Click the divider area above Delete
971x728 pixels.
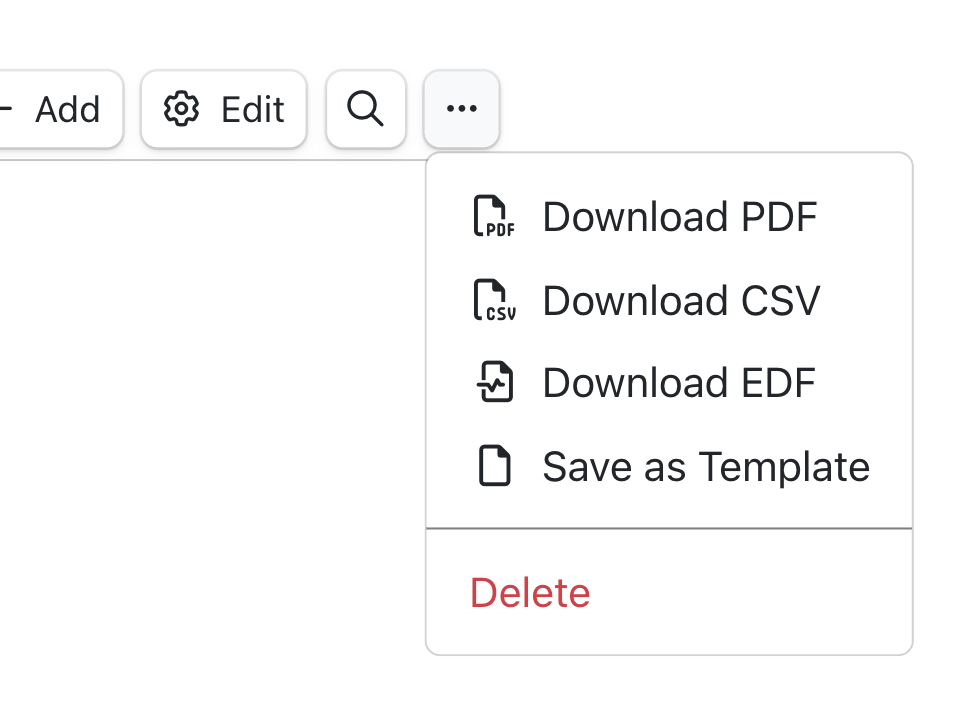669,525
